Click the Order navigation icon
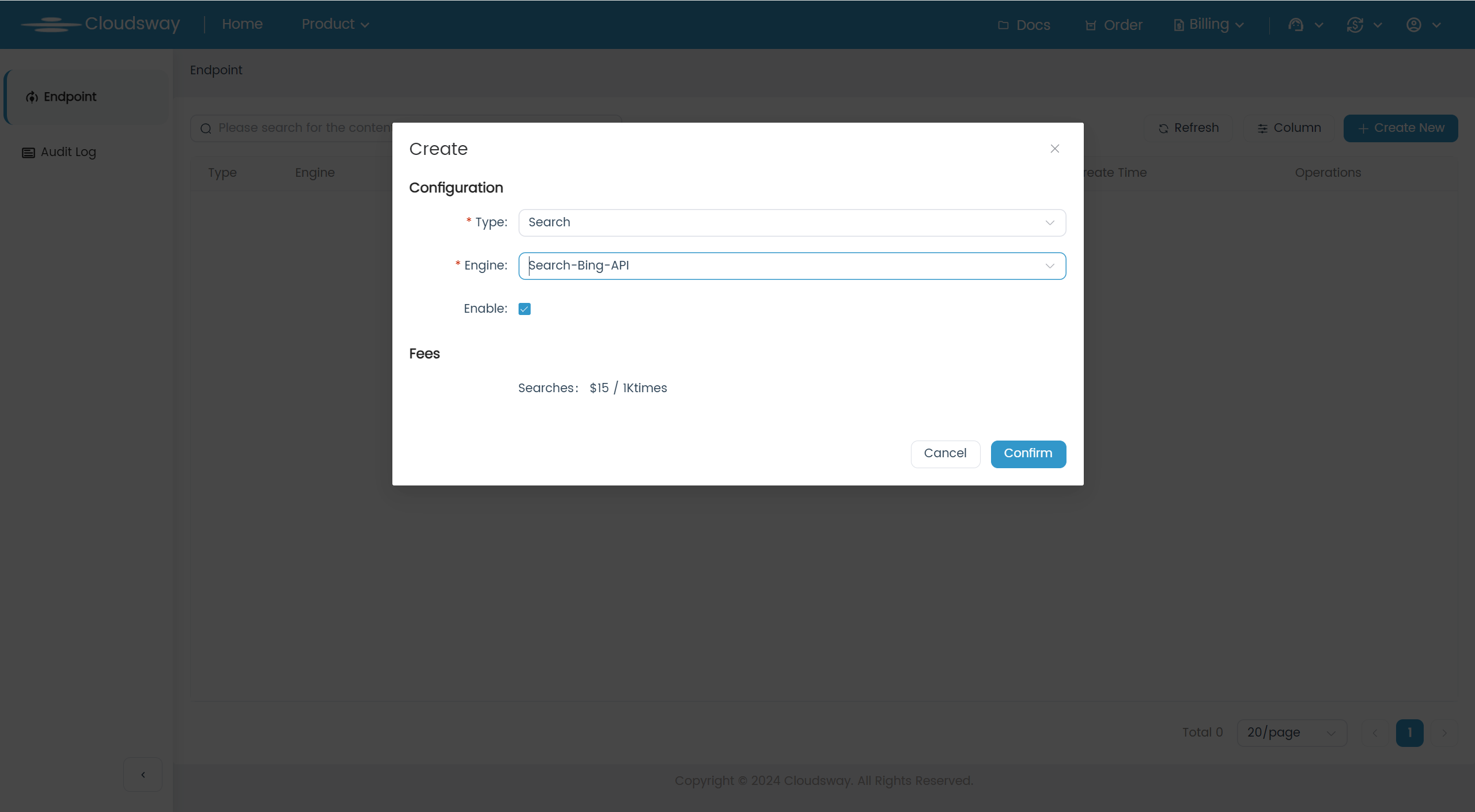This screenshot has width=1475, height=812. tap(1091, 25)
